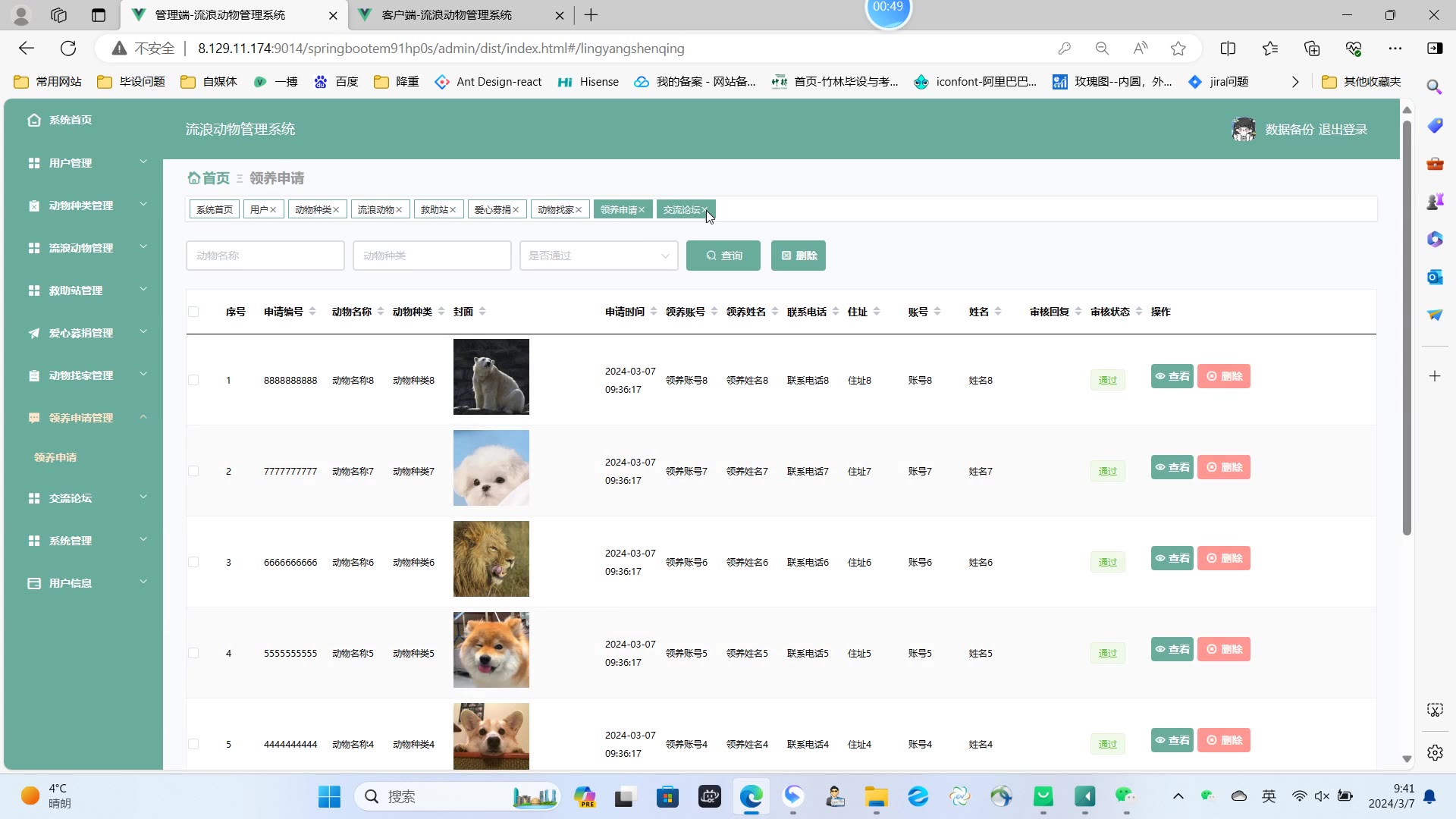Toggle the select-all header checkbox
The image size is (1456, 819).
coord(193,312)
